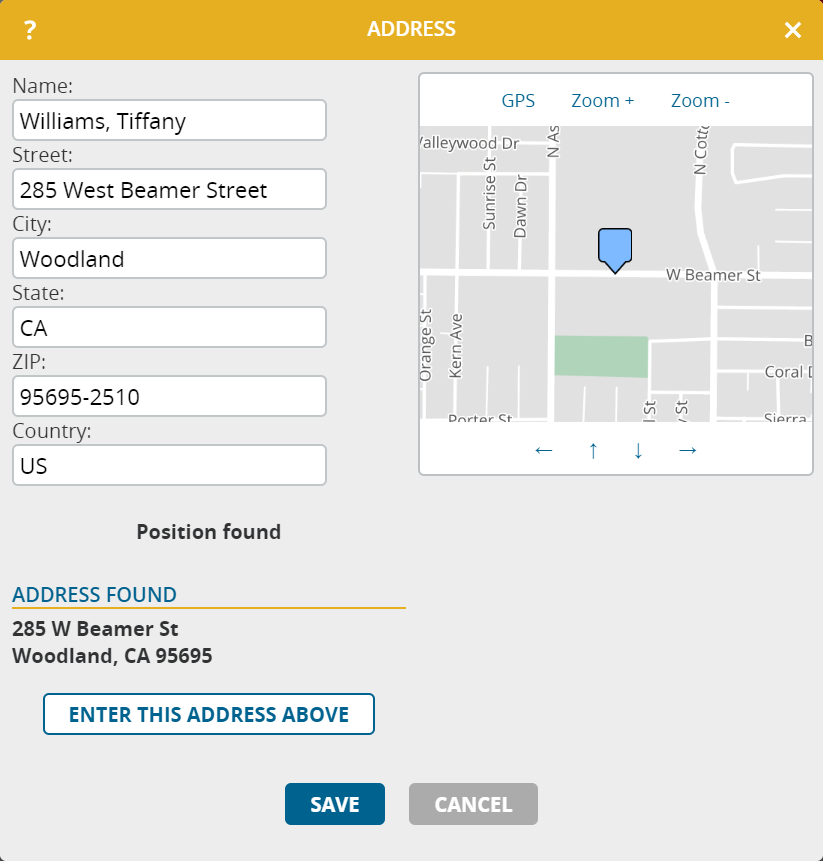
Task: Focus the Name field with Williams, Tiffany
Action: point(170,120)
